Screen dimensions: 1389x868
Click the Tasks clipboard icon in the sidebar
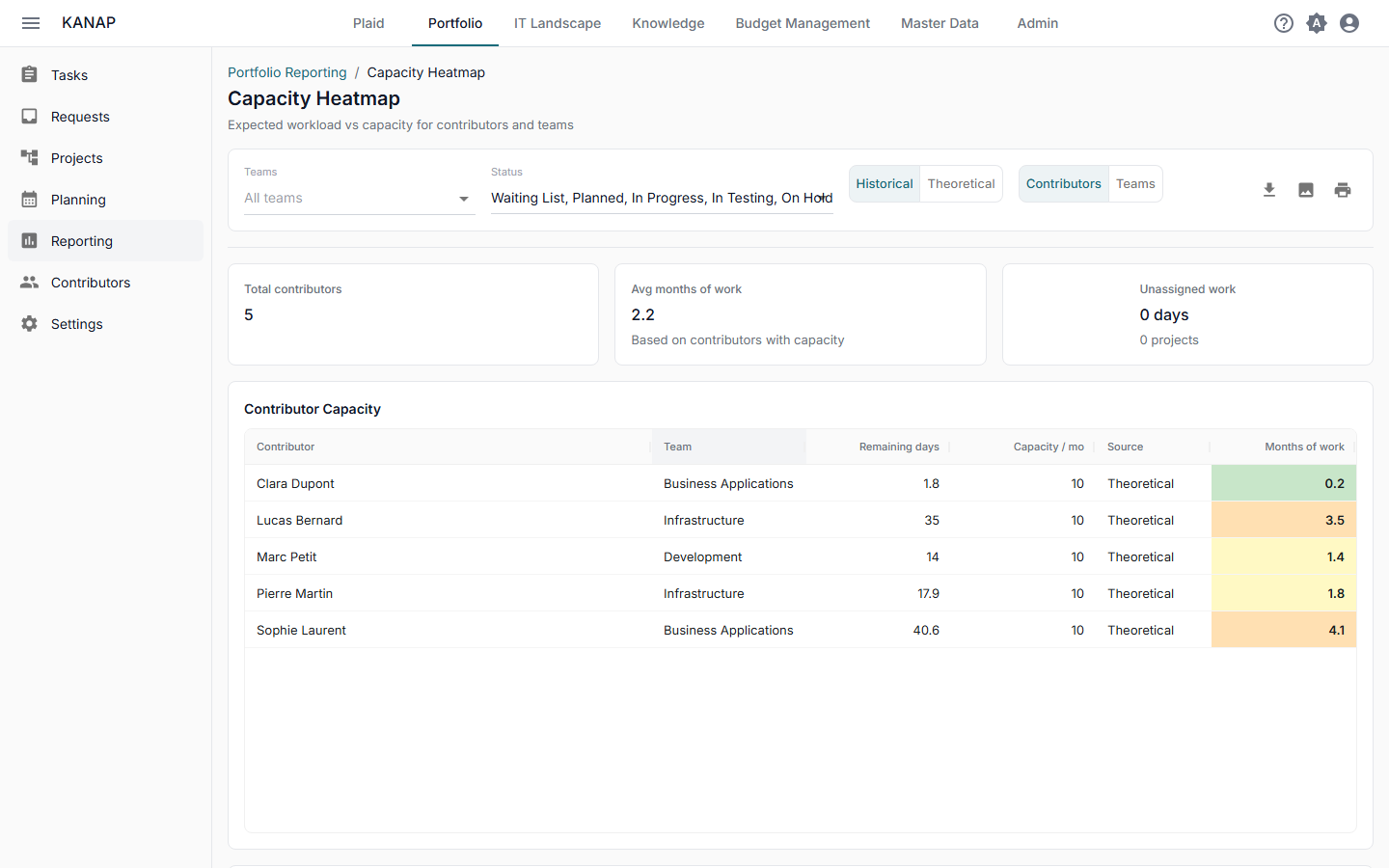pyautogui.click(x=30, y=74)
